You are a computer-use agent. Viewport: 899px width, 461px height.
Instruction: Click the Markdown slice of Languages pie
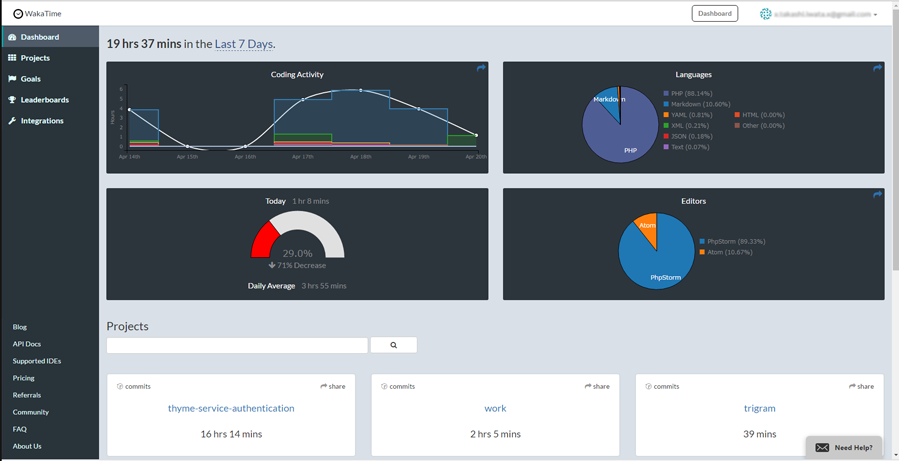609,103
